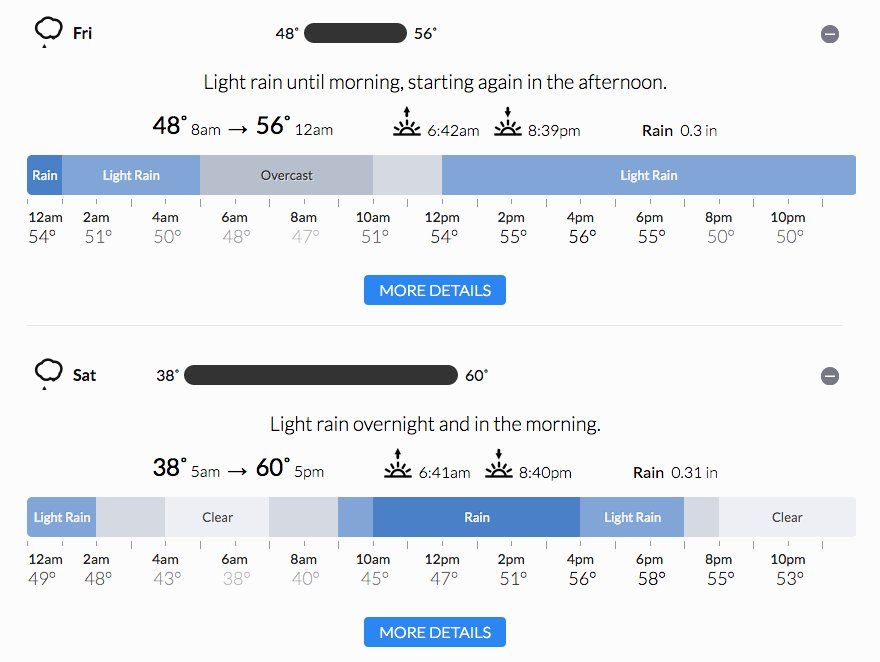Collapse the Saturday forecast panel
880x662 pixels.
coord(830,376)
